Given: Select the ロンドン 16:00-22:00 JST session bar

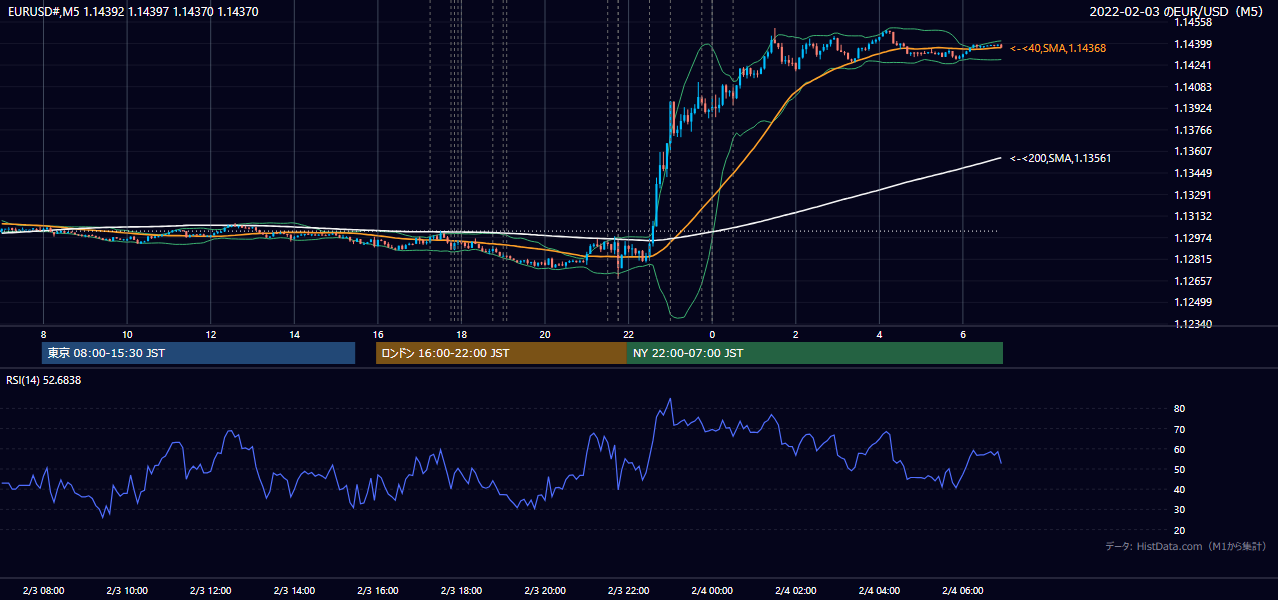Looking at the screenshot, I should click(x=501, y=353).
